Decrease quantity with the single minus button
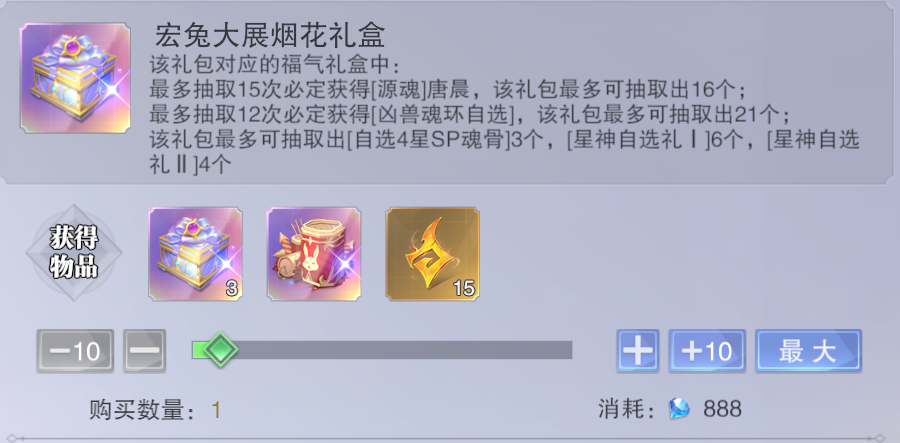Image resolution: width=900 pixels, height=443 pixels. tap(145, 351)
